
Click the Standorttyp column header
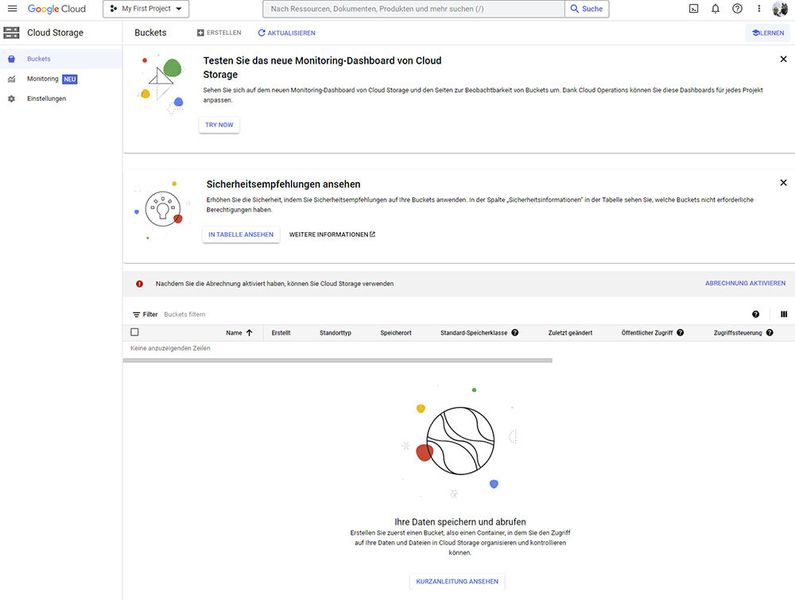[x=335, y=333]
